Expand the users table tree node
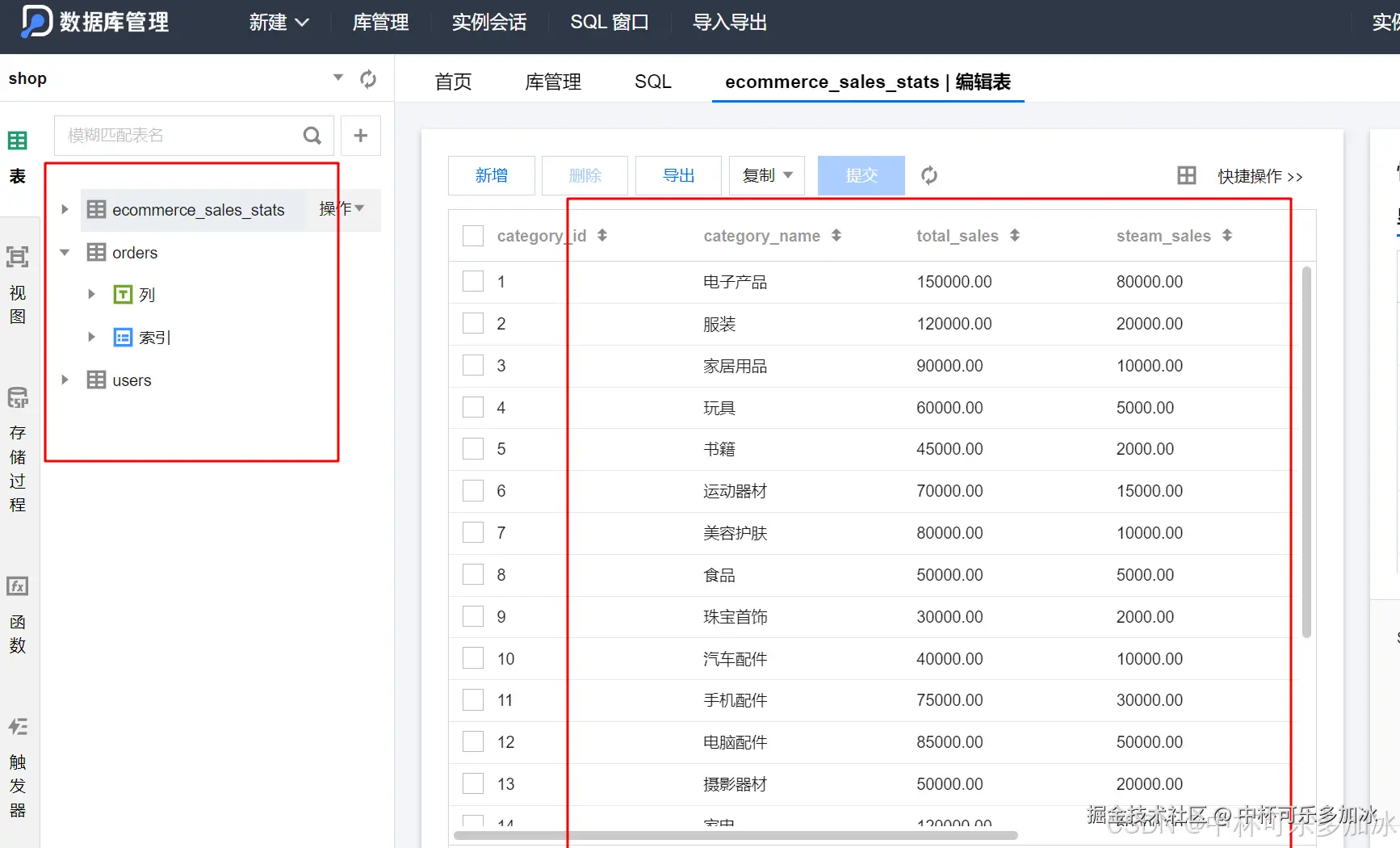This screenshot has width=1400, height=848. click(x=65, y=380)
